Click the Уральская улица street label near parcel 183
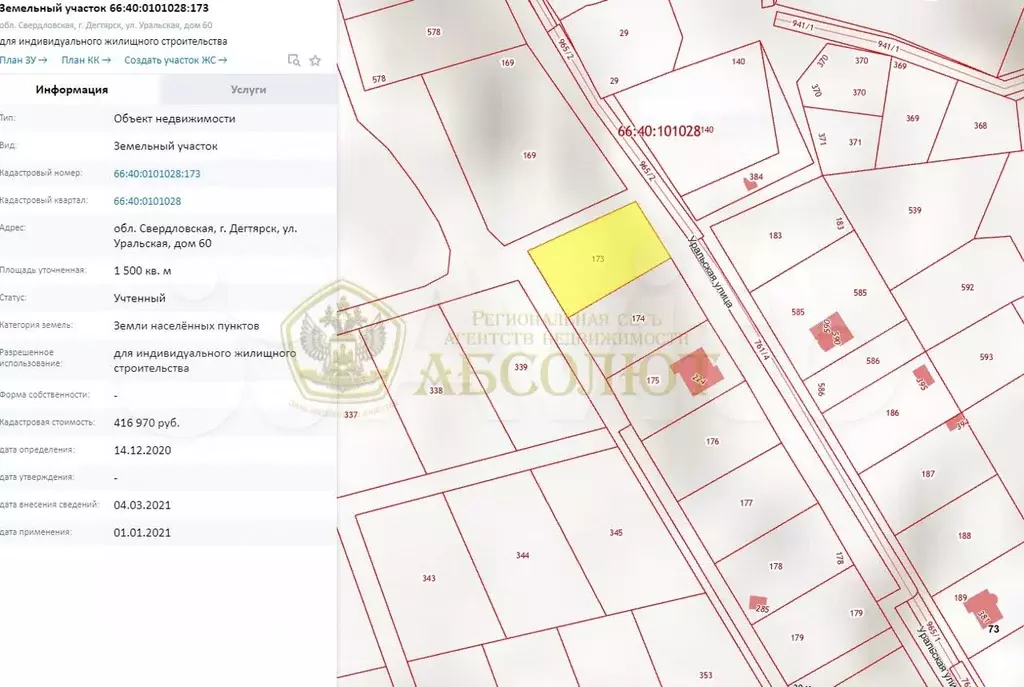Viewport: 1024px width, 687px height. [x=711, y=271]
